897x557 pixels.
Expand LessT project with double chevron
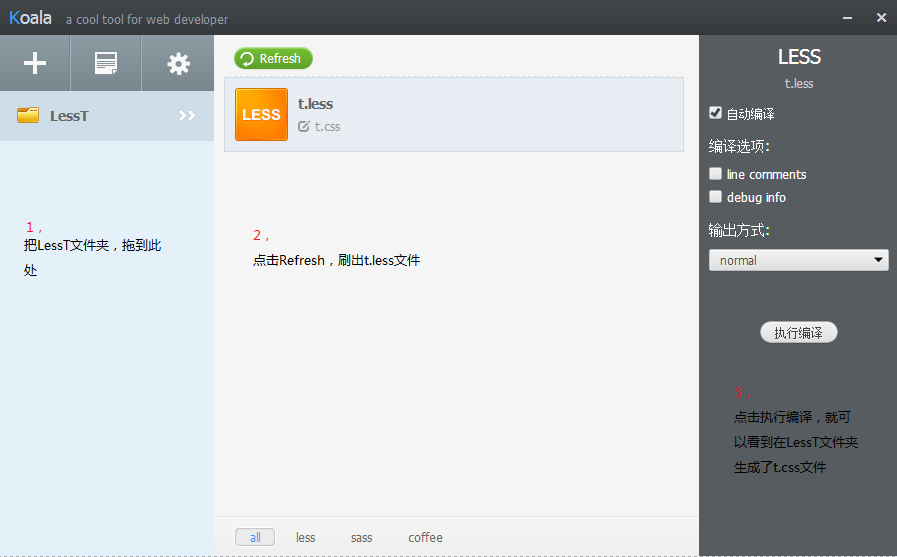[187, 116]
